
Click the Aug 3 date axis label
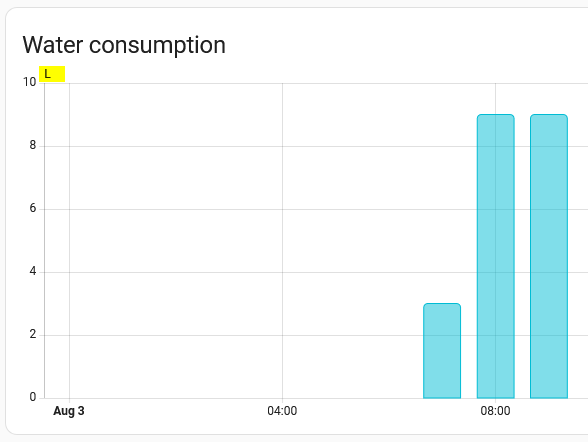[x=69, y=411]
